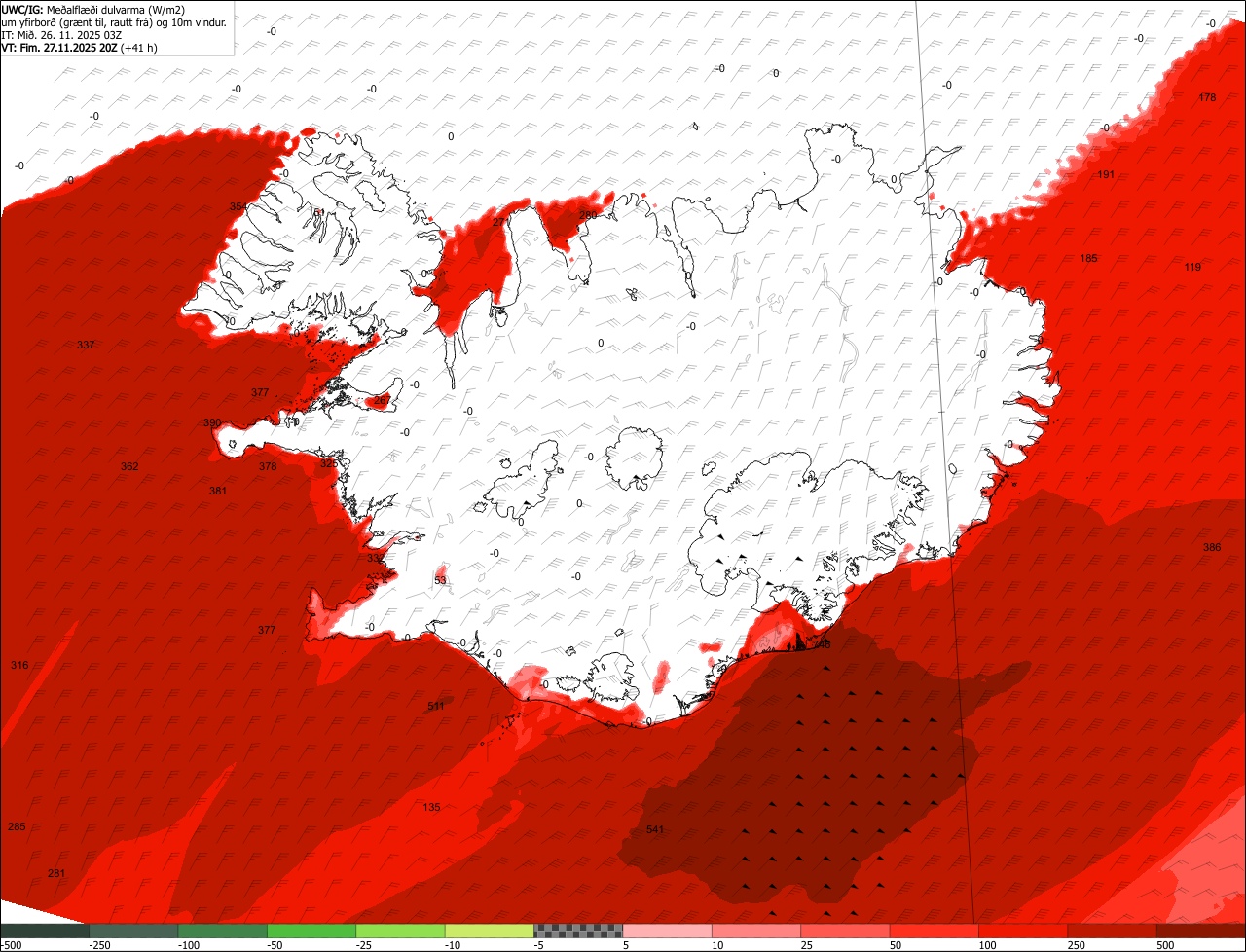This screenshot has height=952, width=1246.
Task: Click the map value 386
Action: point(1211,547)
